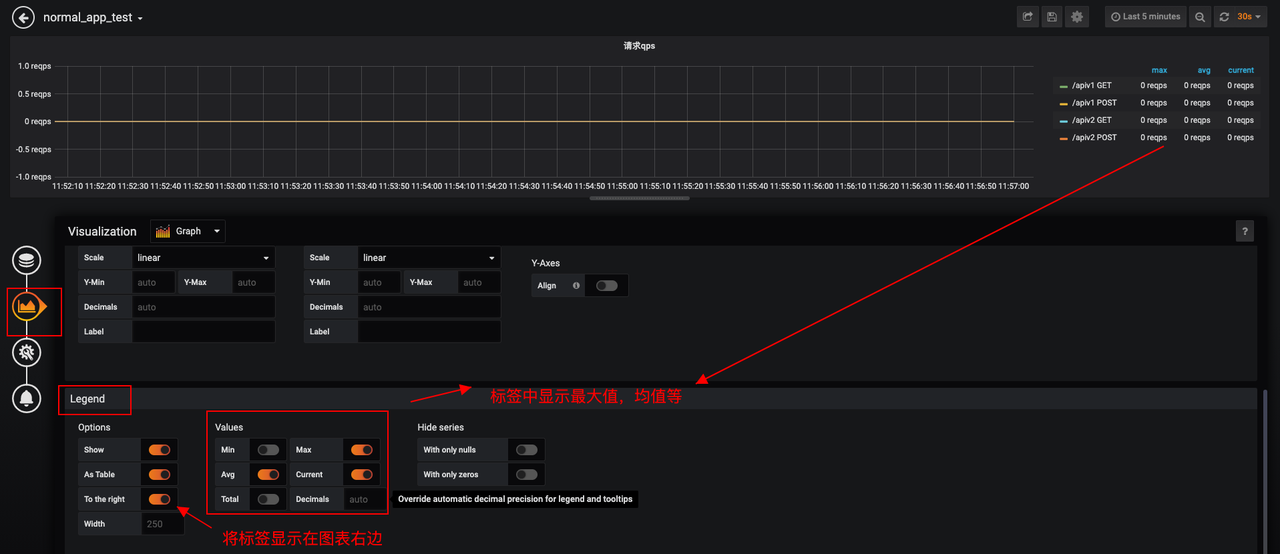Enable the Min value switch
This screenshot has width=1280, height=554.
268,450
